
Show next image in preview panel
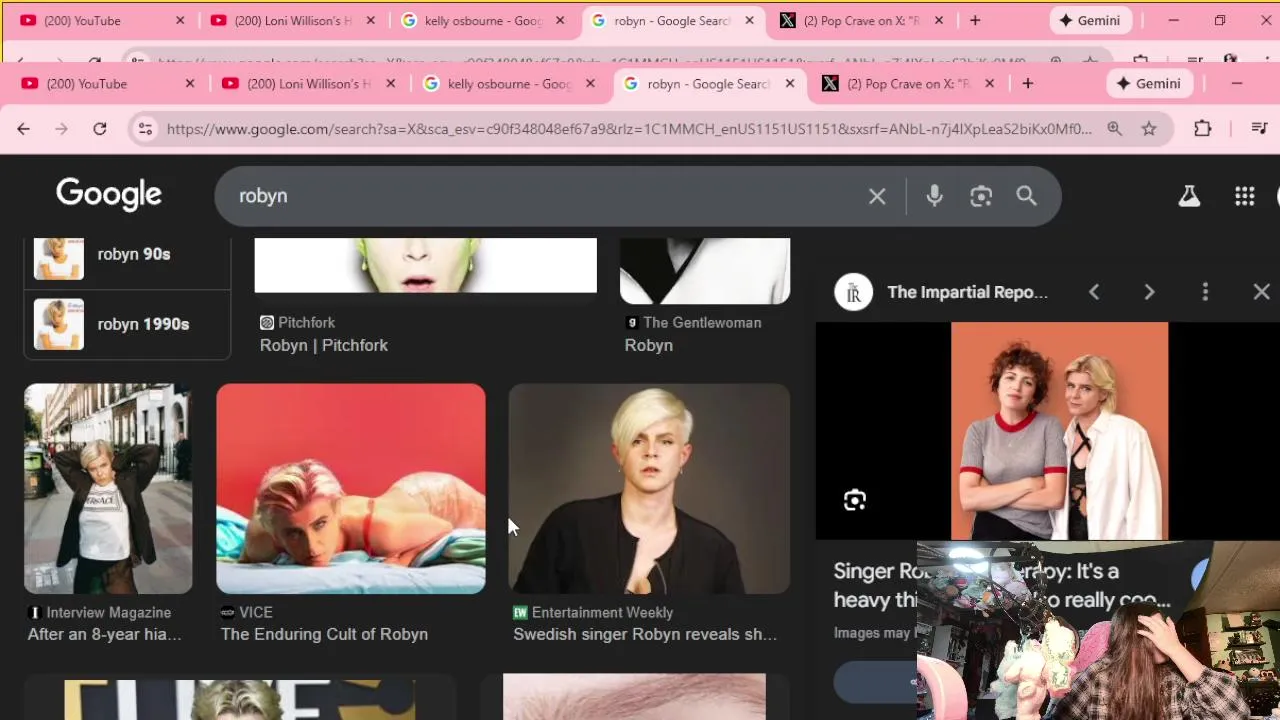click(1149, 292)
